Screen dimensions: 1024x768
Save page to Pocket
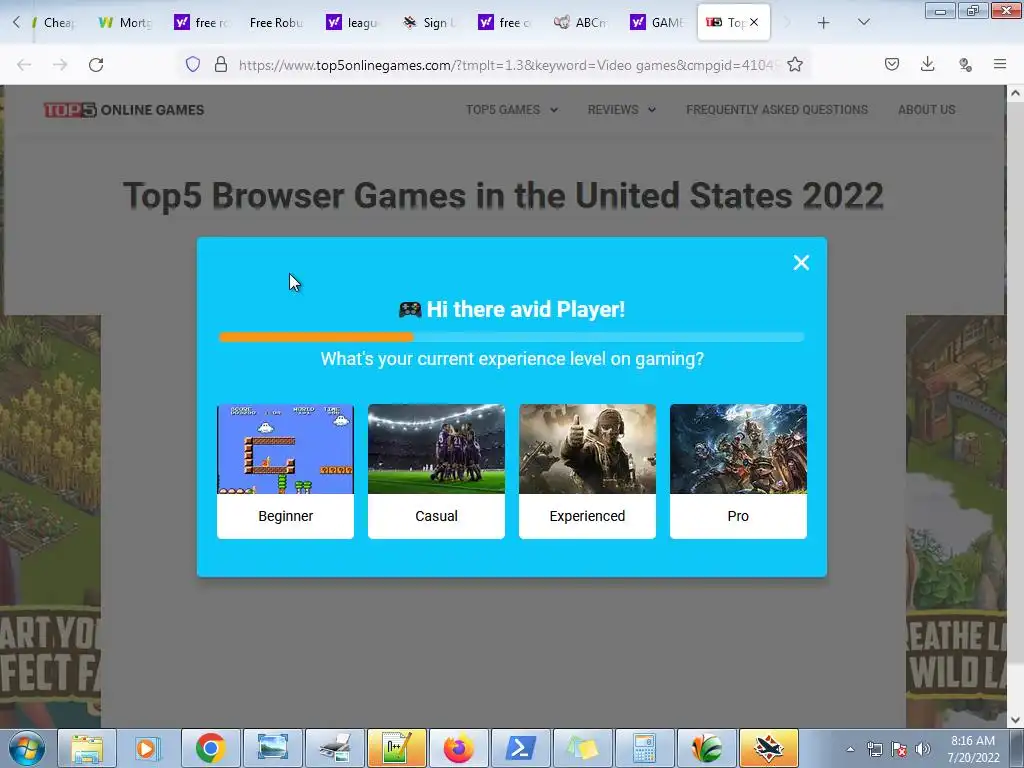(x=891, y=64)
